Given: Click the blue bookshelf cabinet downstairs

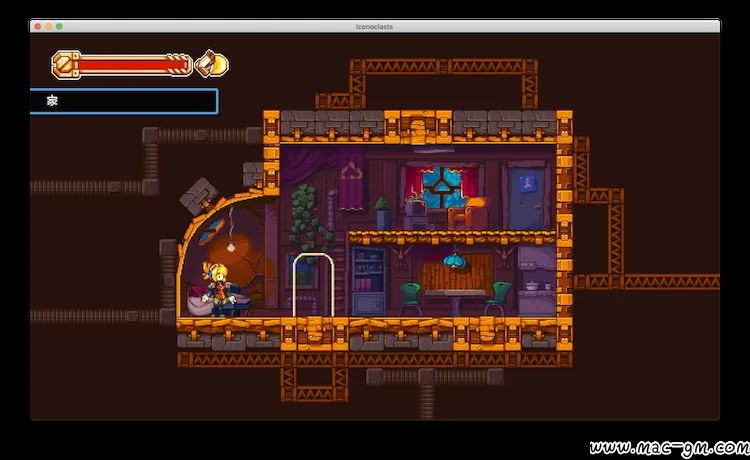Looking at the screenshot, I should 368,282.
